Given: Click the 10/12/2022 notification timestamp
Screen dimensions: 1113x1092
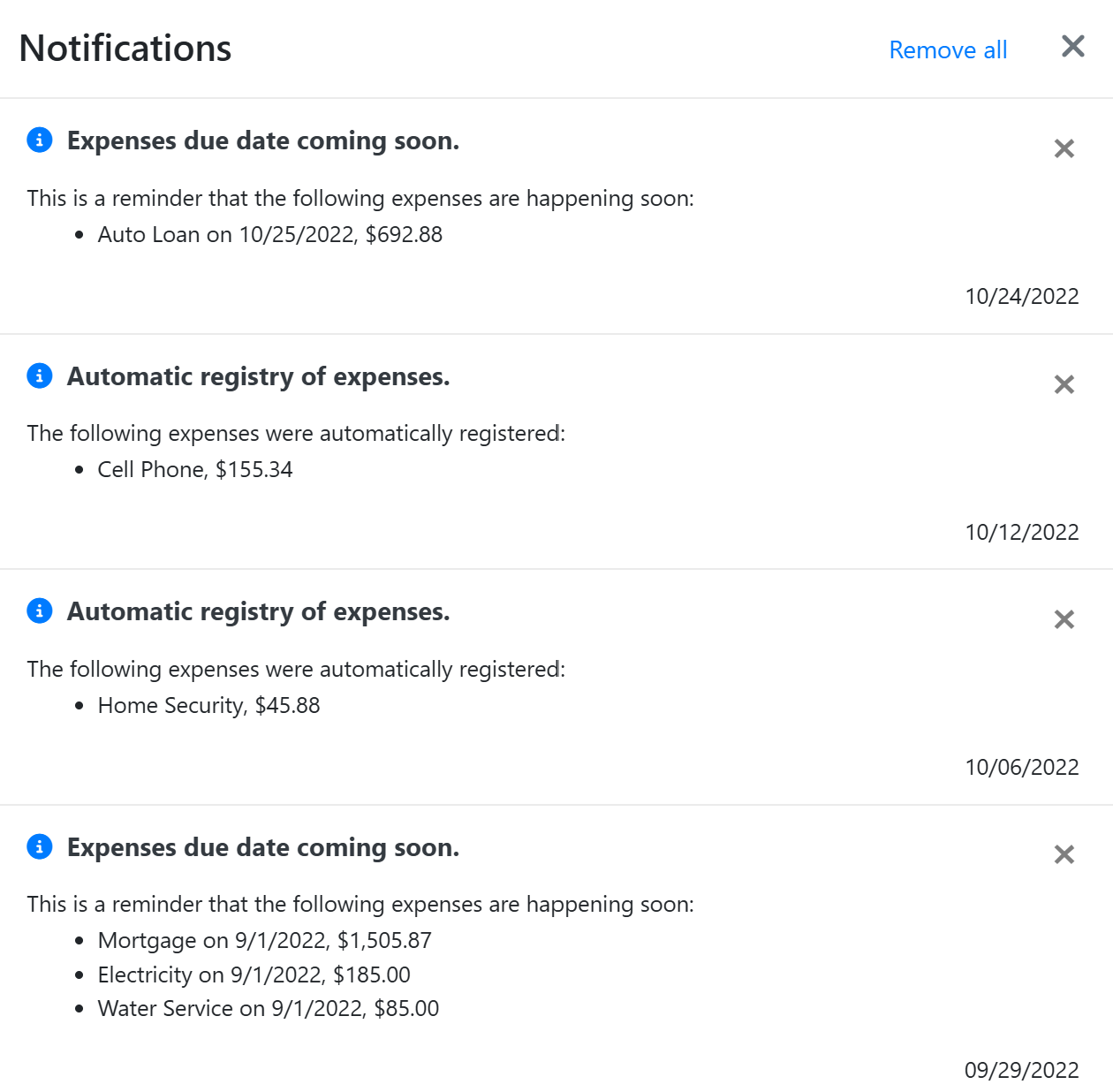Looking at the screenshot, I should click(1022, 531).
